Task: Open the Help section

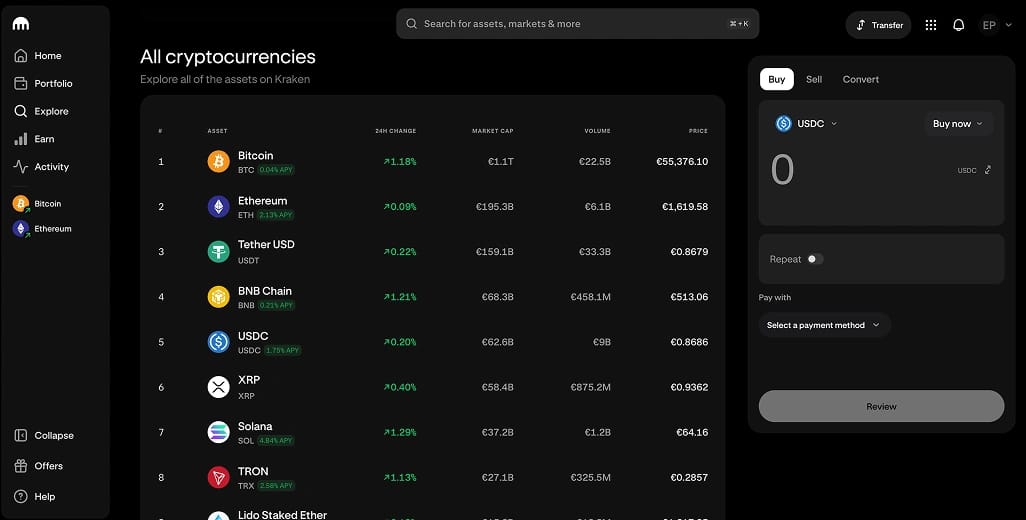Action: pyautogui.click(x=35, y=496)
